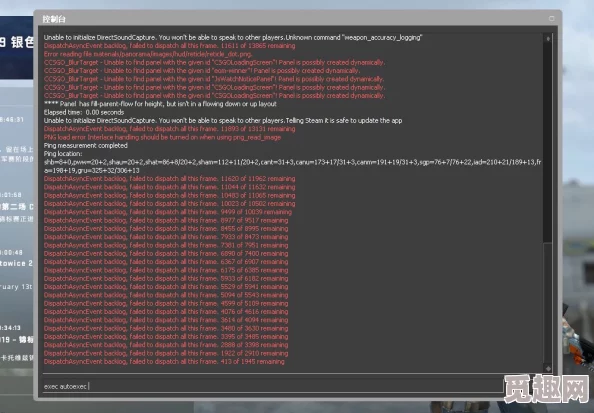594x413 pixels.
Task: Click the empty scrollbar track below thumb
Action: click(548, 303)
